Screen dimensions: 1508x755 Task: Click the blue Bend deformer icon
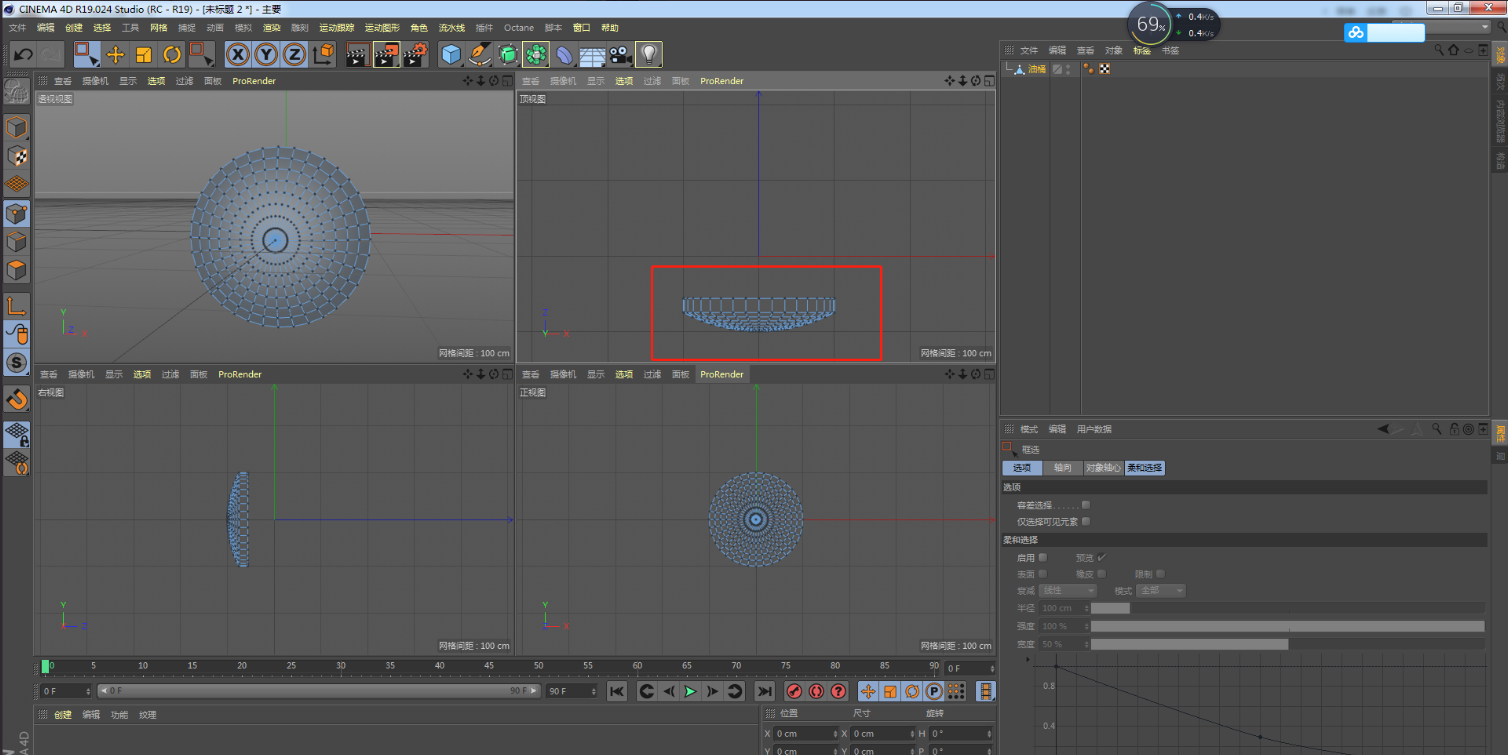[564, 54]
